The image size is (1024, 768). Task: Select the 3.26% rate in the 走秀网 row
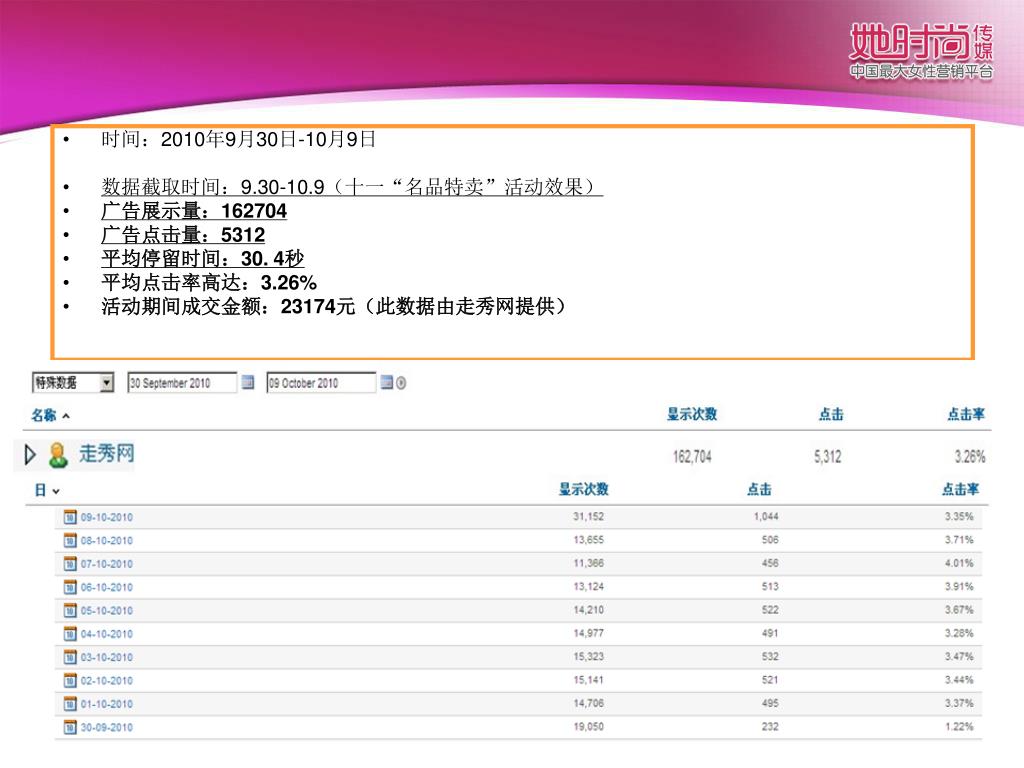(970, 456)
